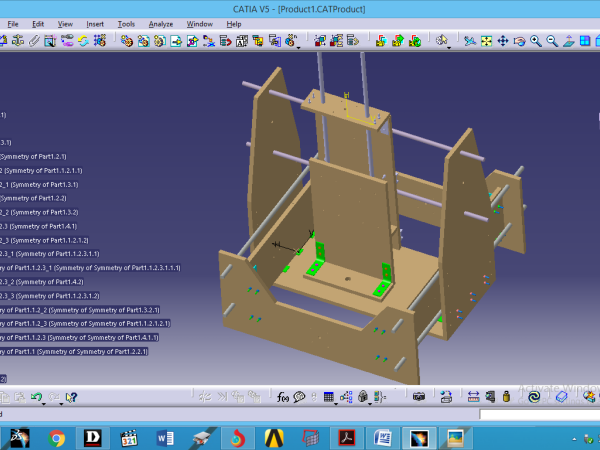The image size is (600, 450).
Task: Click the Graph Tree Reordering icon
Action: coord(225,41)
